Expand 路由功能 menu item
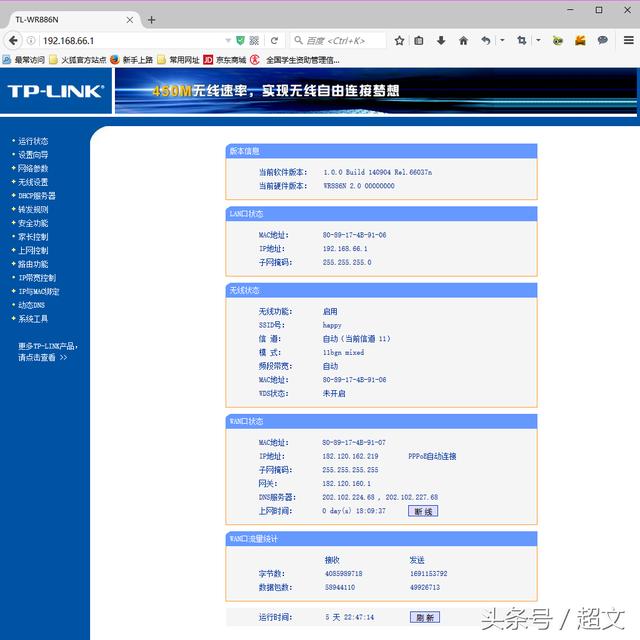 pyautogui.click(x=33, y=264)
